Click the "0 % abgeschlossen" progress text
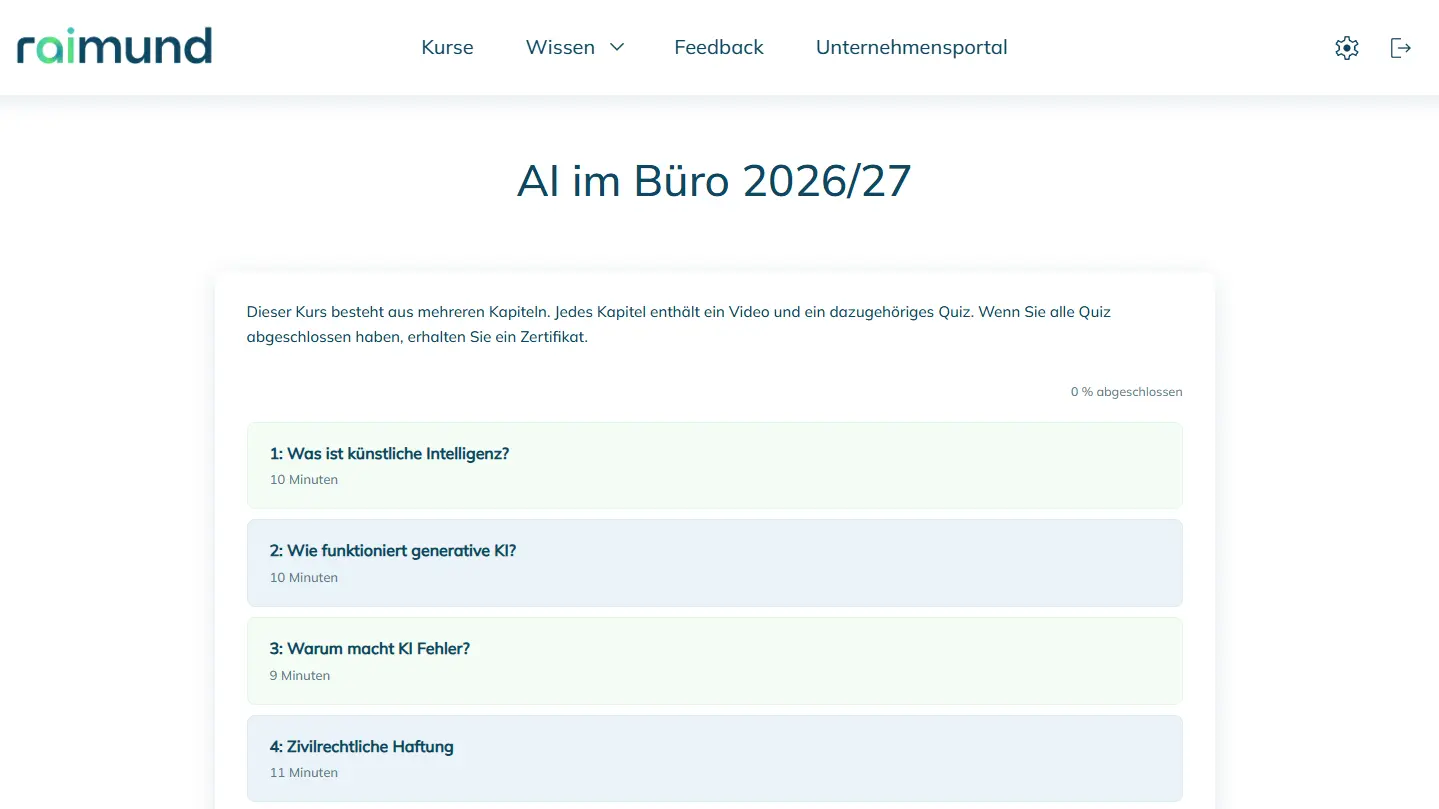This screenshot has height=809, width=1439. click(x=1126, y=392)
